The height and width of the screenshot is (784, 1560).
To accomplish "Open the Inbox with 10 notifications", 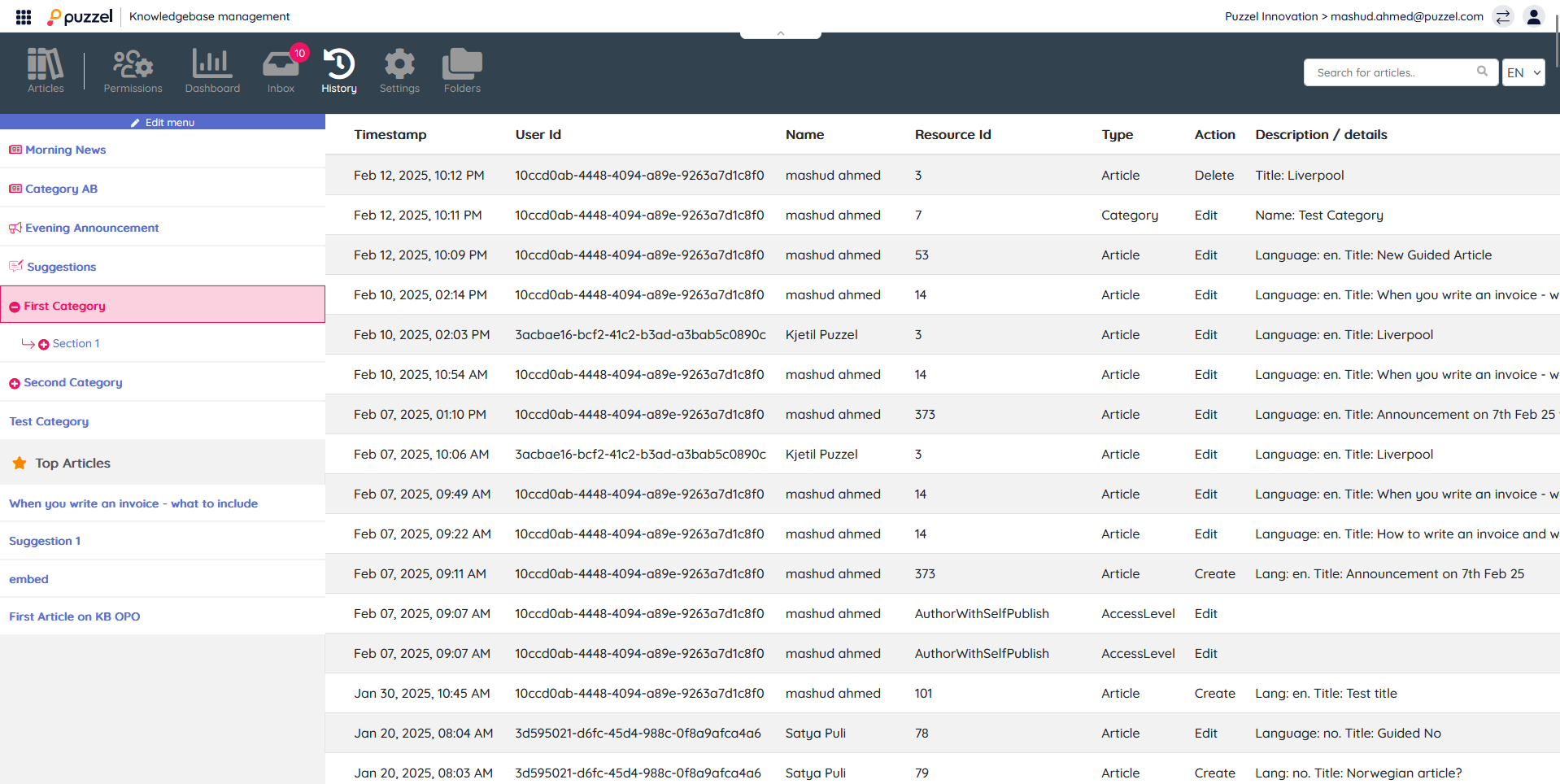I will click(281, 70).
